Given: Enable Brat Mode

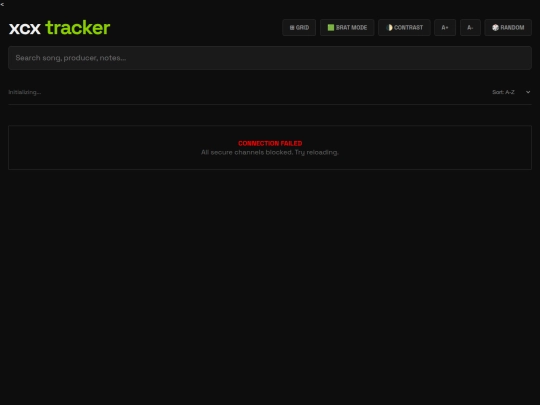Looking at the screenshot, I should (x=347, y=28).
